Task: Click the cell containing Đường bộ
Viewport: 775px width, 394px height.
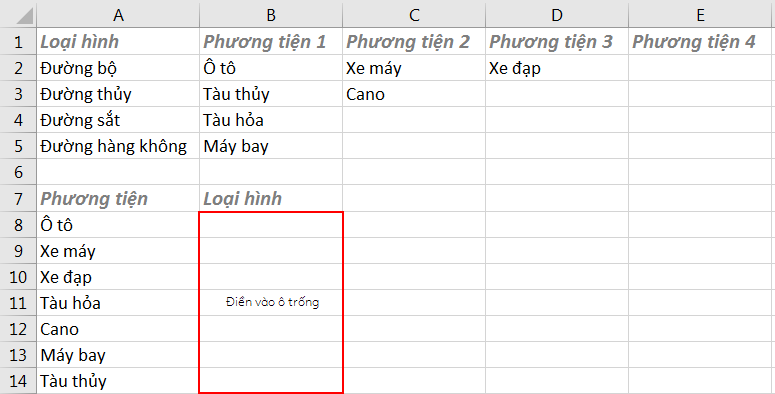Action: [118, 68]
